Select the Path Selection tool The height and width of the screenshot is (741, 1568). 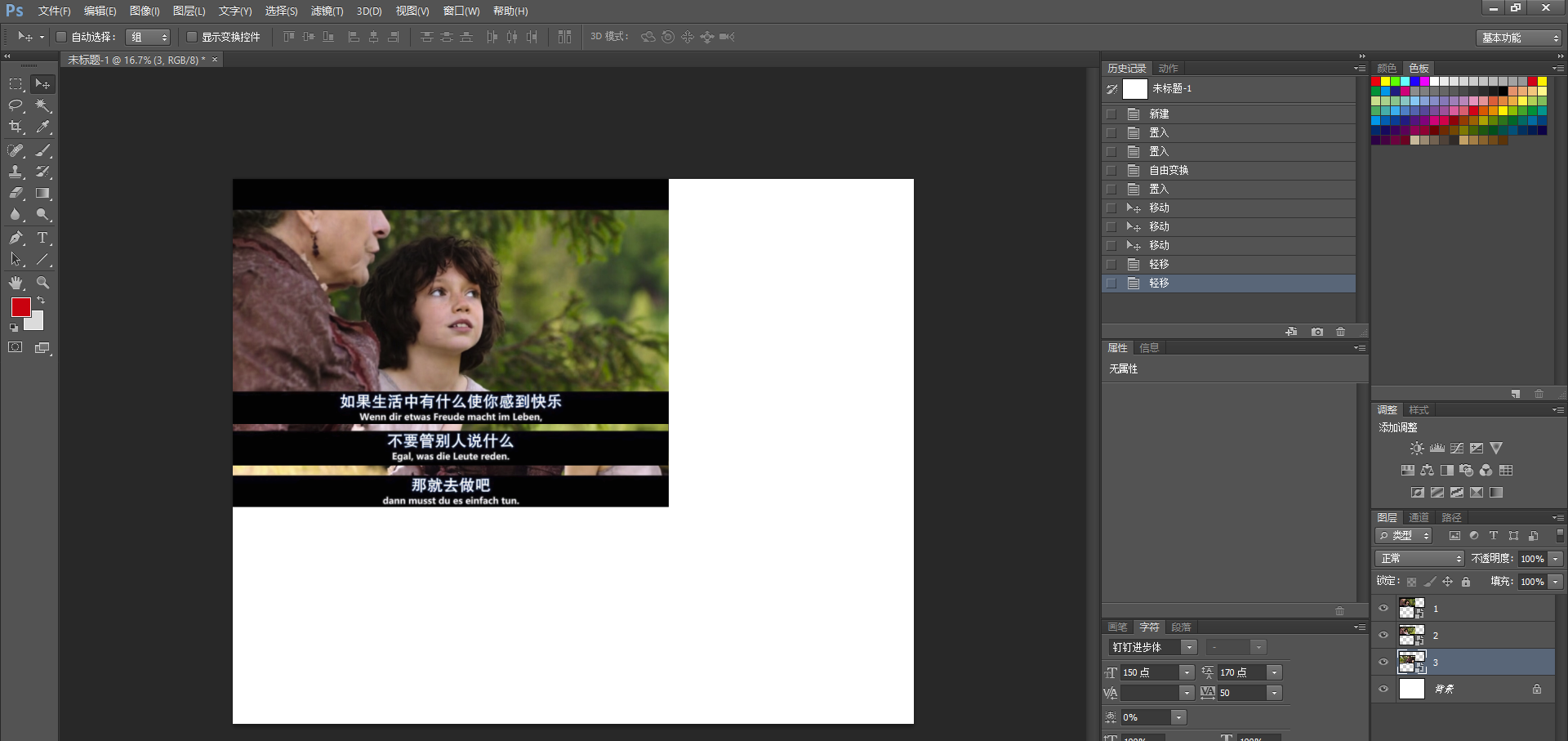(16, 259)
